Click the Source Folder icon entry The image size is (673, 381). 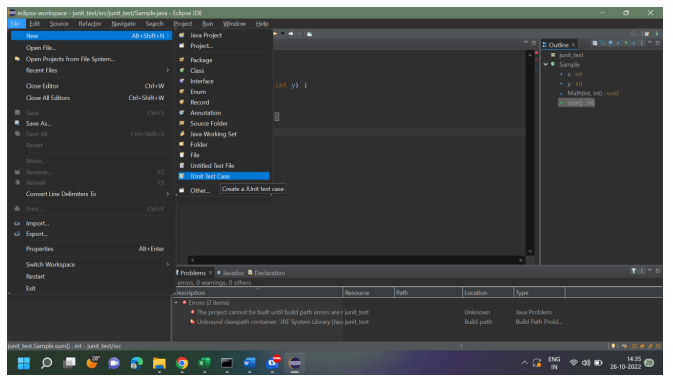(182, 123)
